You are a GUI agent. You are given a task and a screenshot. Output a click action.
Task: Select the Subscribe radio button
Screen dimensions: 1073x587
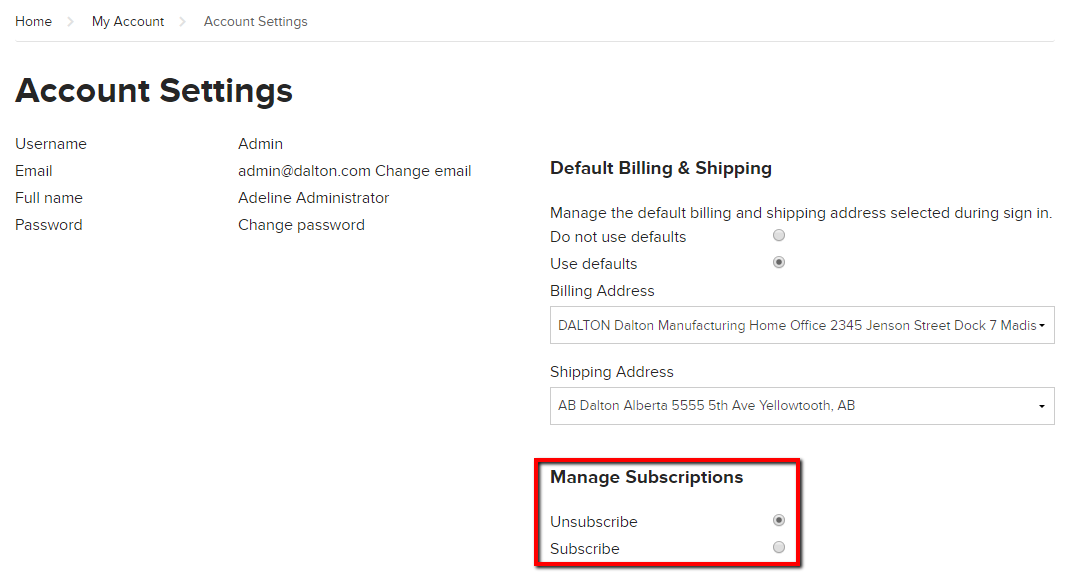778,547
